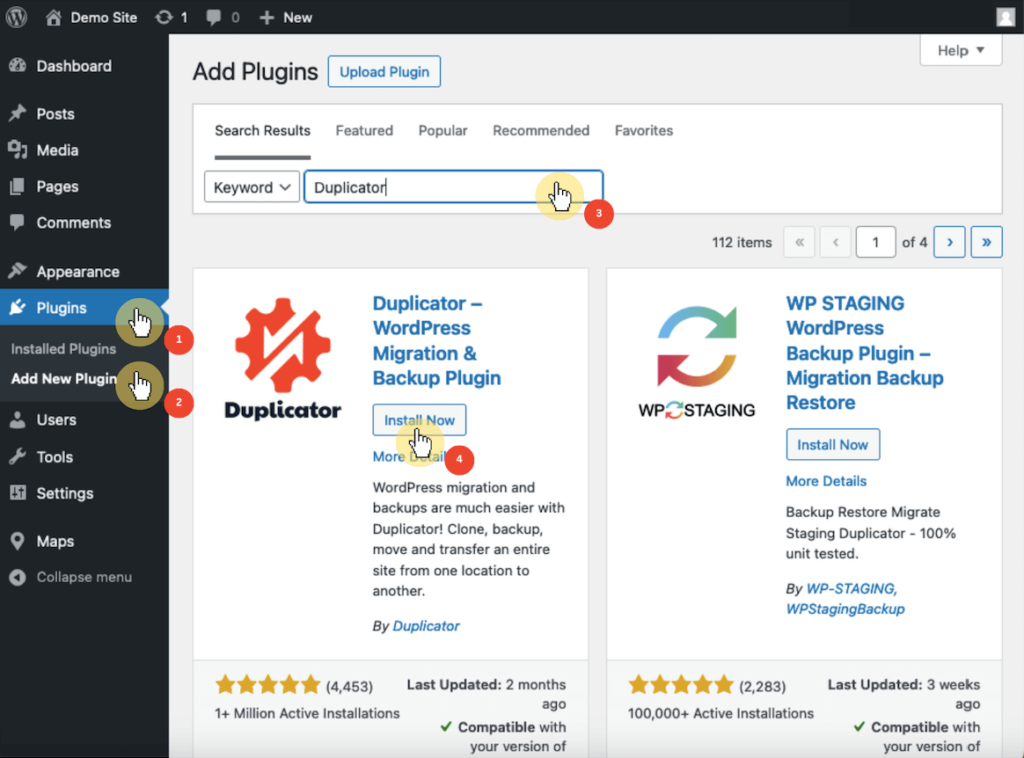Open Dashboard menu label
The height and width of the screenshot is (758, 1024).
[74, 66]
